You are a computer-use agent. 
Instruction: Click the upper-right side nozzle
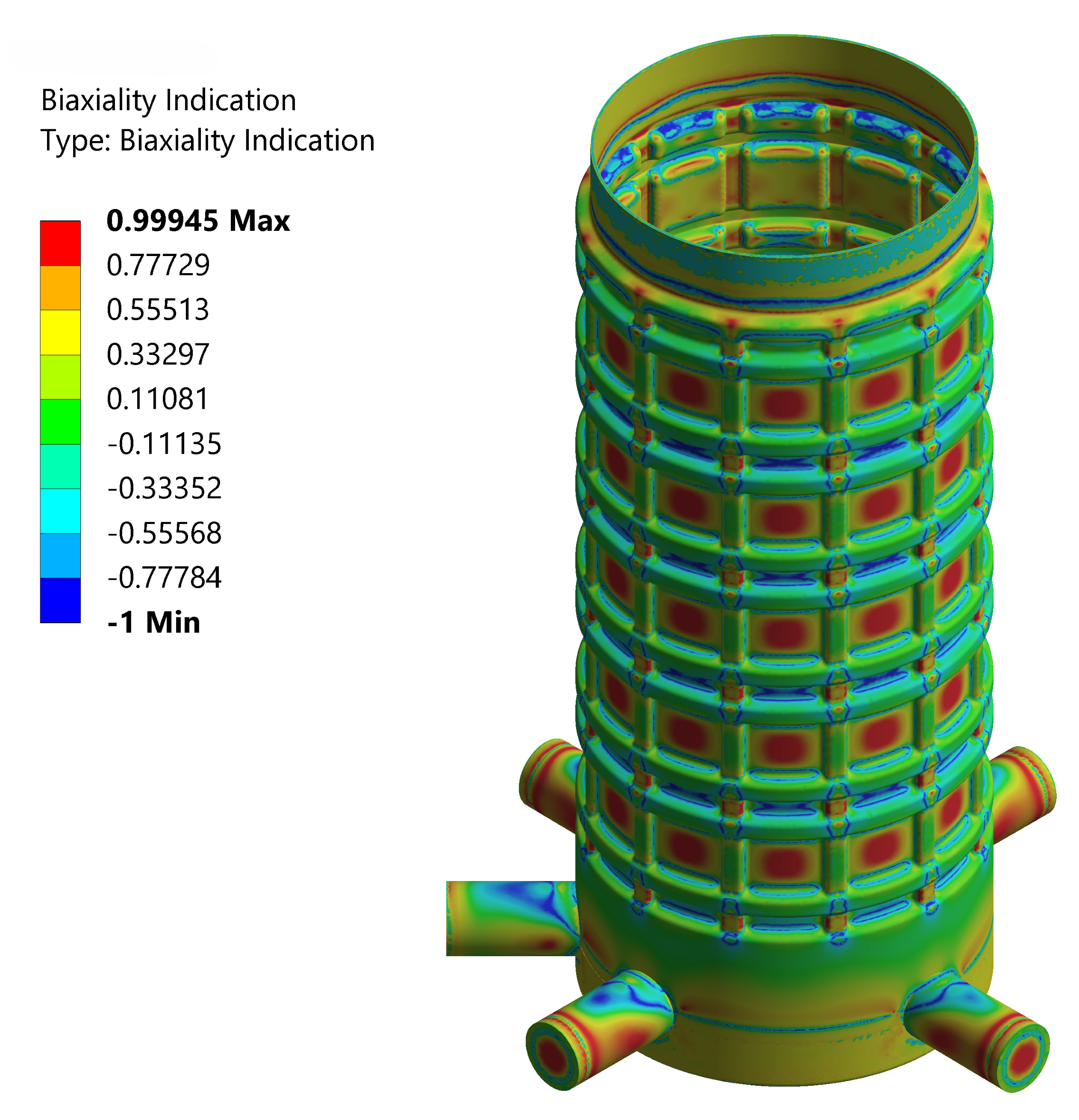(1022, 791)
